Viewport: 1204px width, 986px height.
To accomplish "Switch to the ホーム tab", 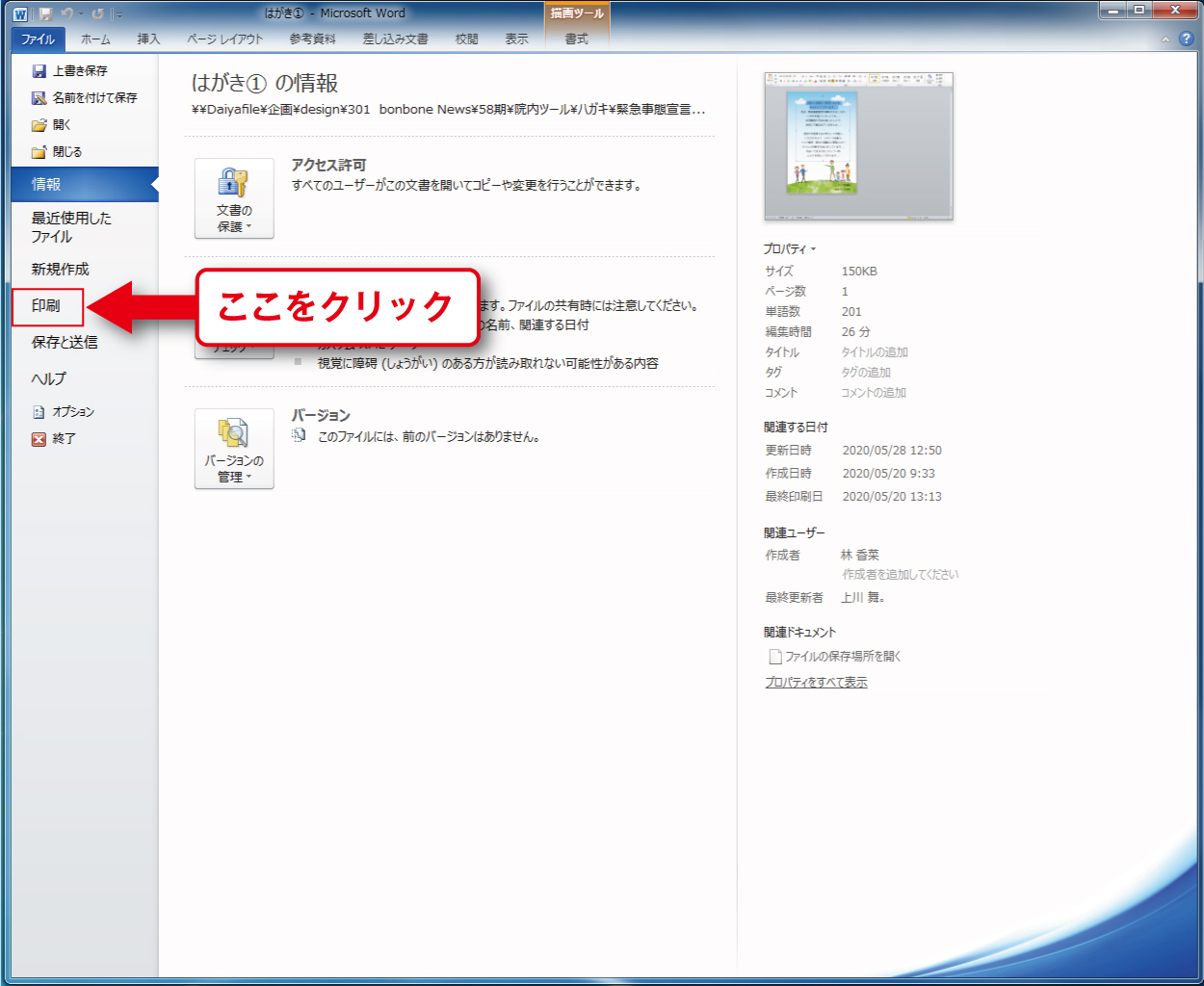I will pyautogui.click(x=95, y=39).
